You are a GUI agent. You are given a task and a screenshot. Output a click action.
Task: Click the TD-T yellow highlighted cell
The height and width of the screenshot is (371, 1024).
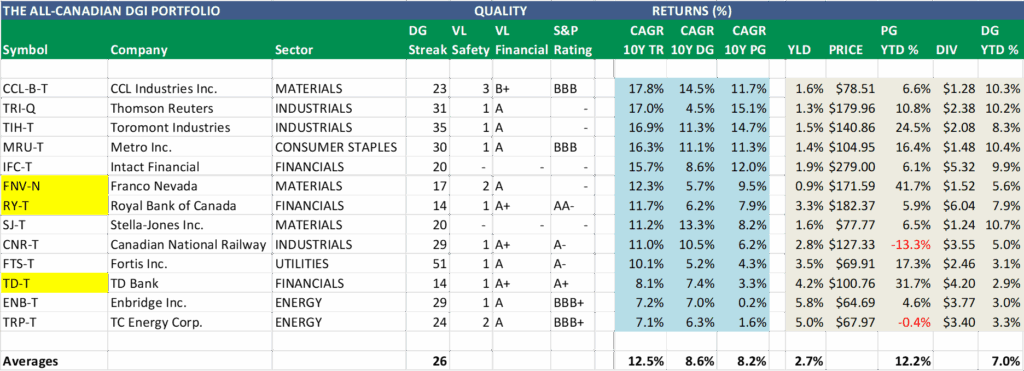[x=54, y=283]
